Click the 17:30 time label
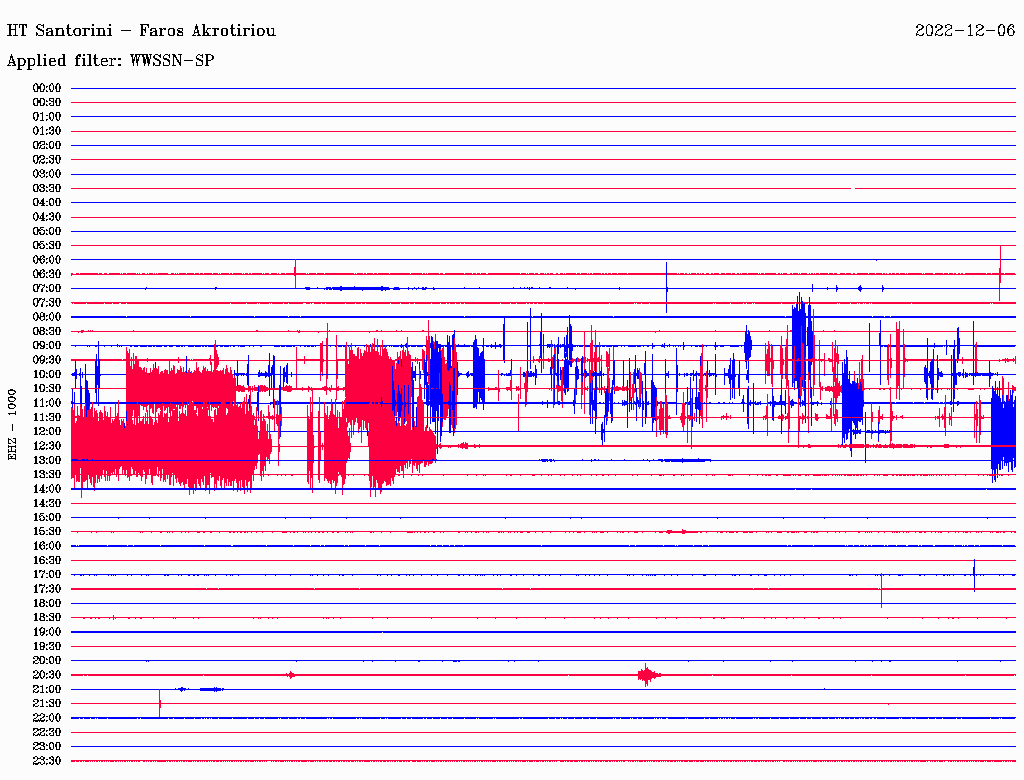 tap(46, 589)
